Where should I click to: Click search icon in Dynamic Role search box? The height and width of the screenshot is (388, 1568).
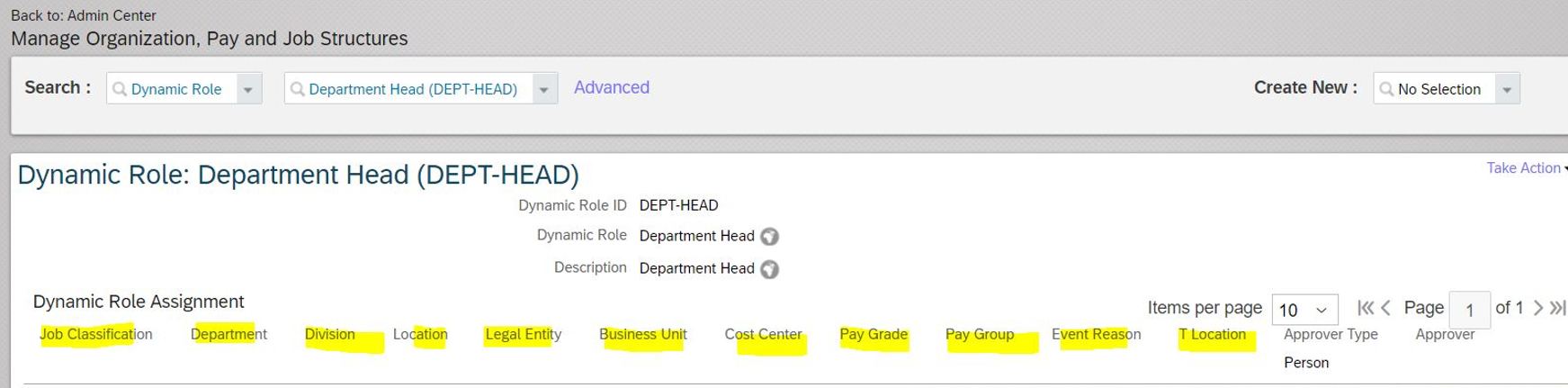tap(120, 89)
